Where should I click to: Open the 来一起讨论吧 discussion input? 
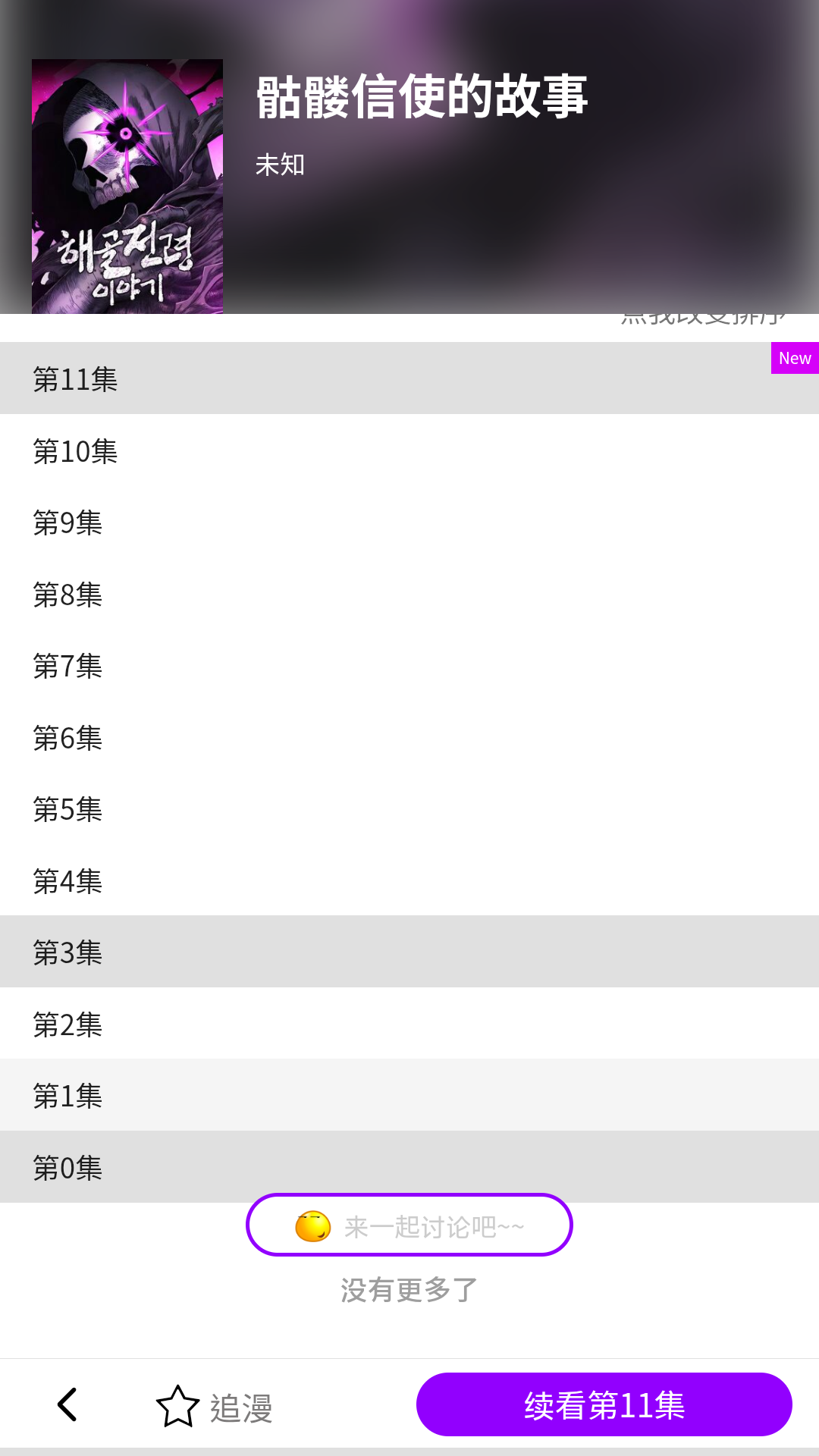pos(434,1226)
